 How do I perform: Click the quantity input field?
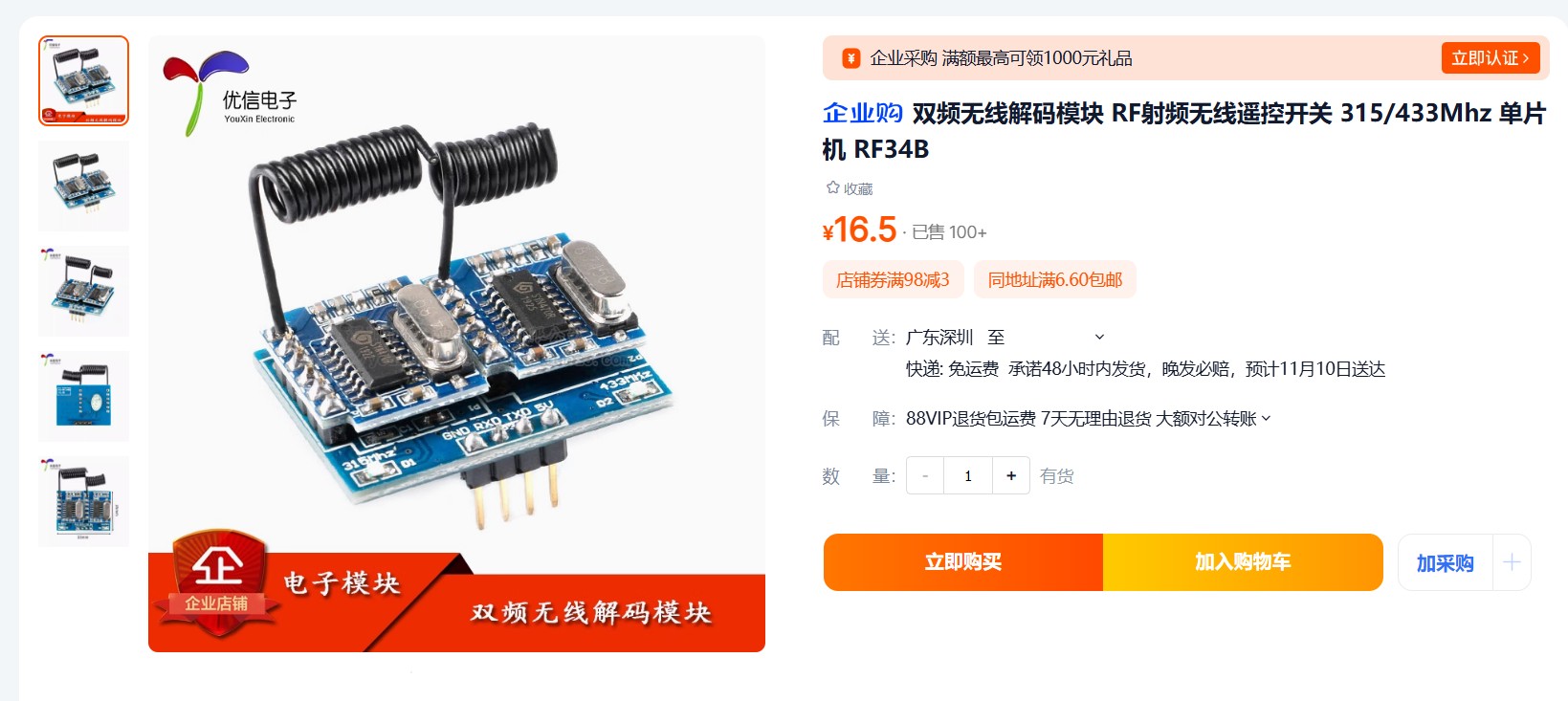[968, 475]
